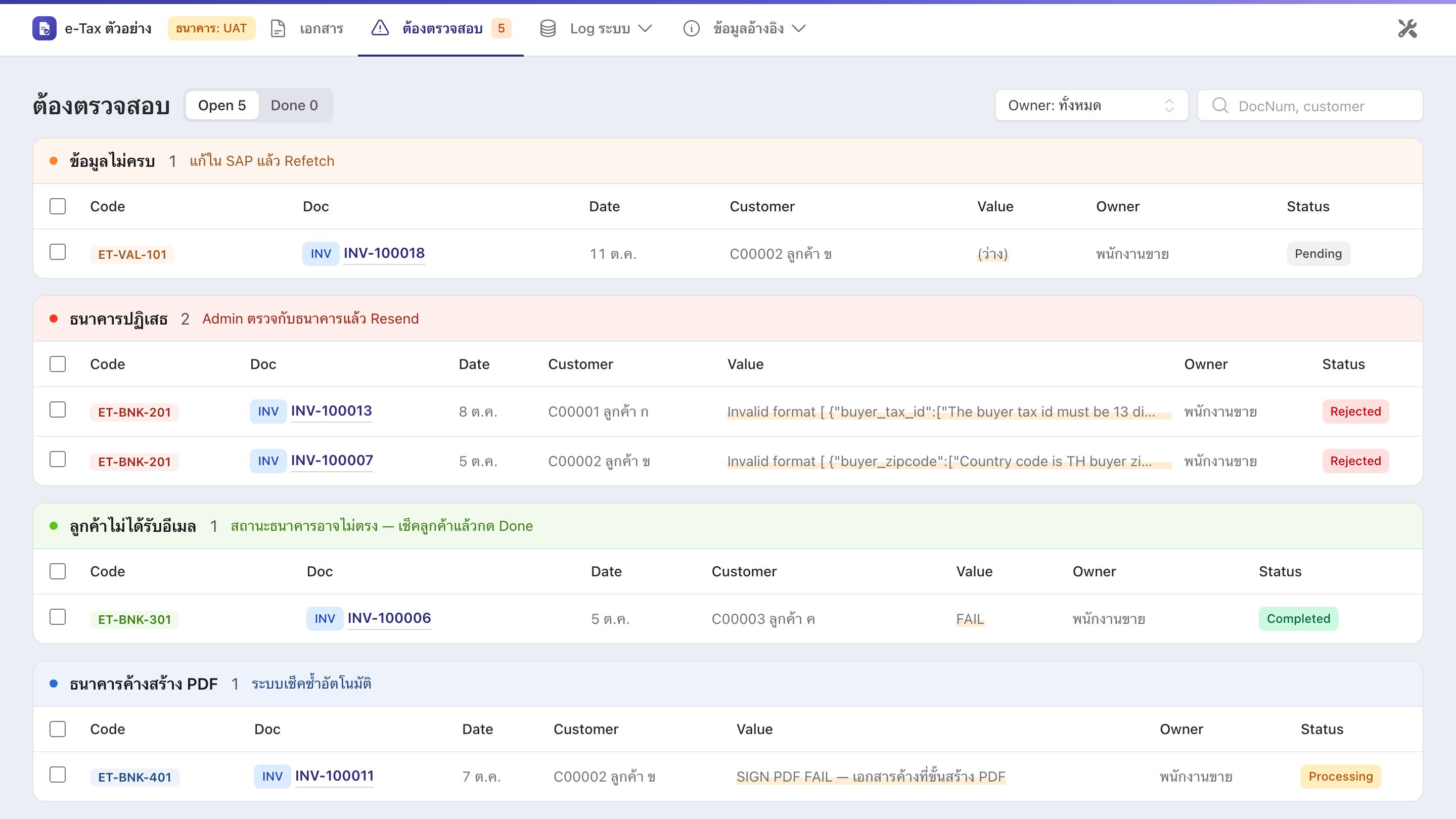This screenshot has height=819, width=1456.
Task: Click error code ET-BNK-301
Action: (134, 619)
